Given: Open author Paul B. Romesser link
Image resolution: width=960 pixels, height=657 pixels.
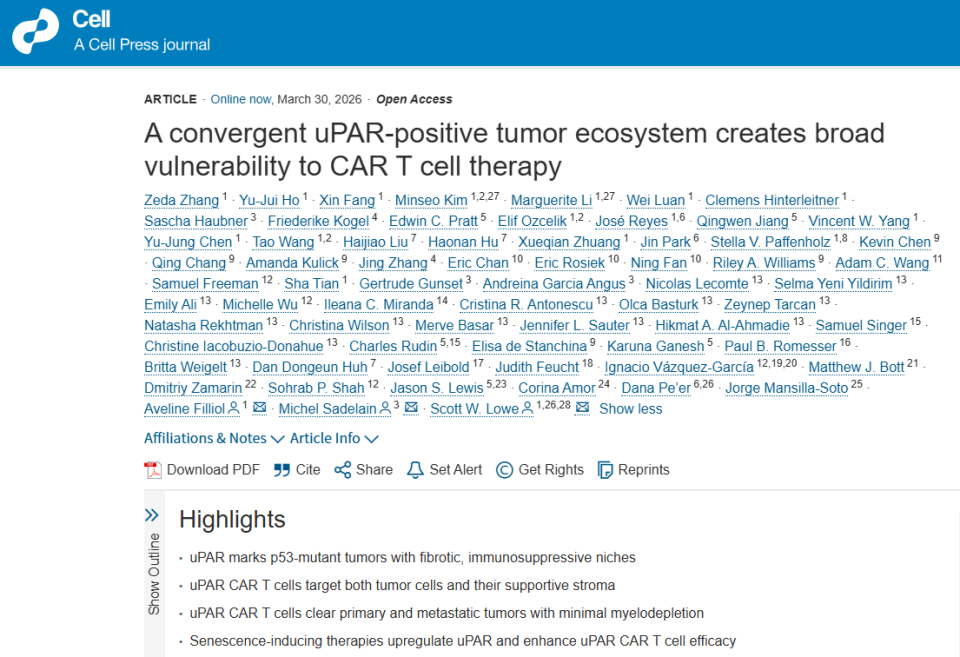Looking at the screenshot, I should 780,346.
